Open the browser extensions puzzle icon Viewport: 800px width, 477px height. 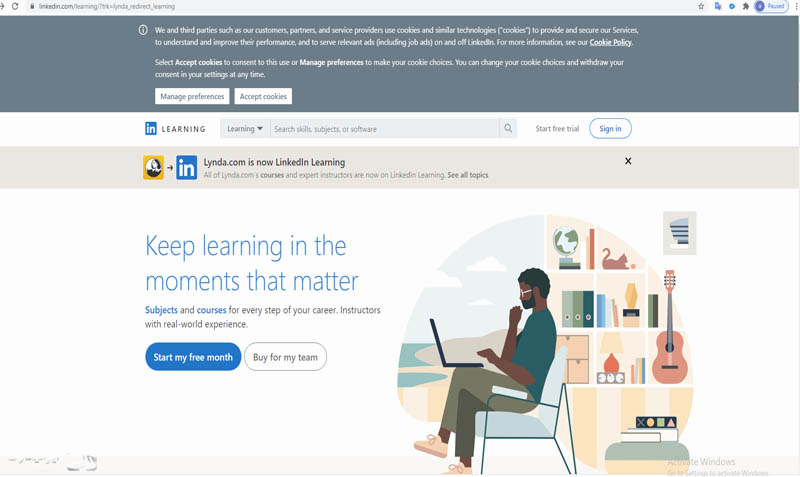[x=746, y=6]
